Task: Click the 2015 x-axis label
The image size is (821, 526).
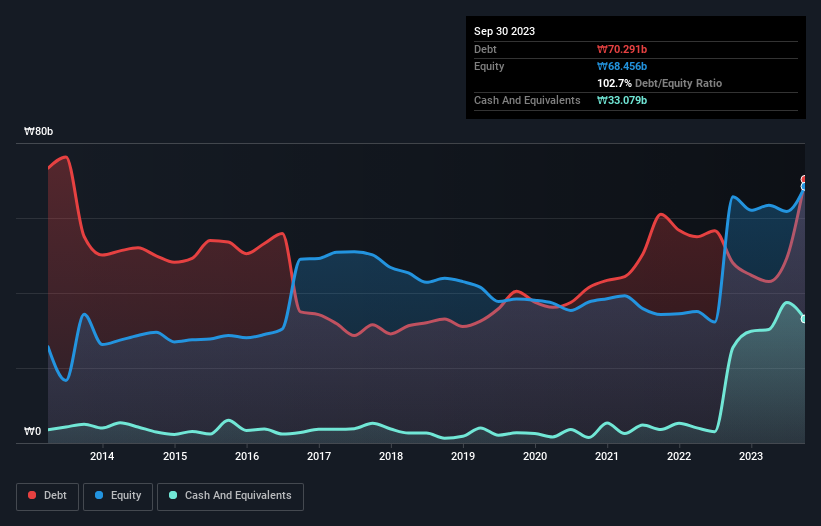Action: point(175,456)
